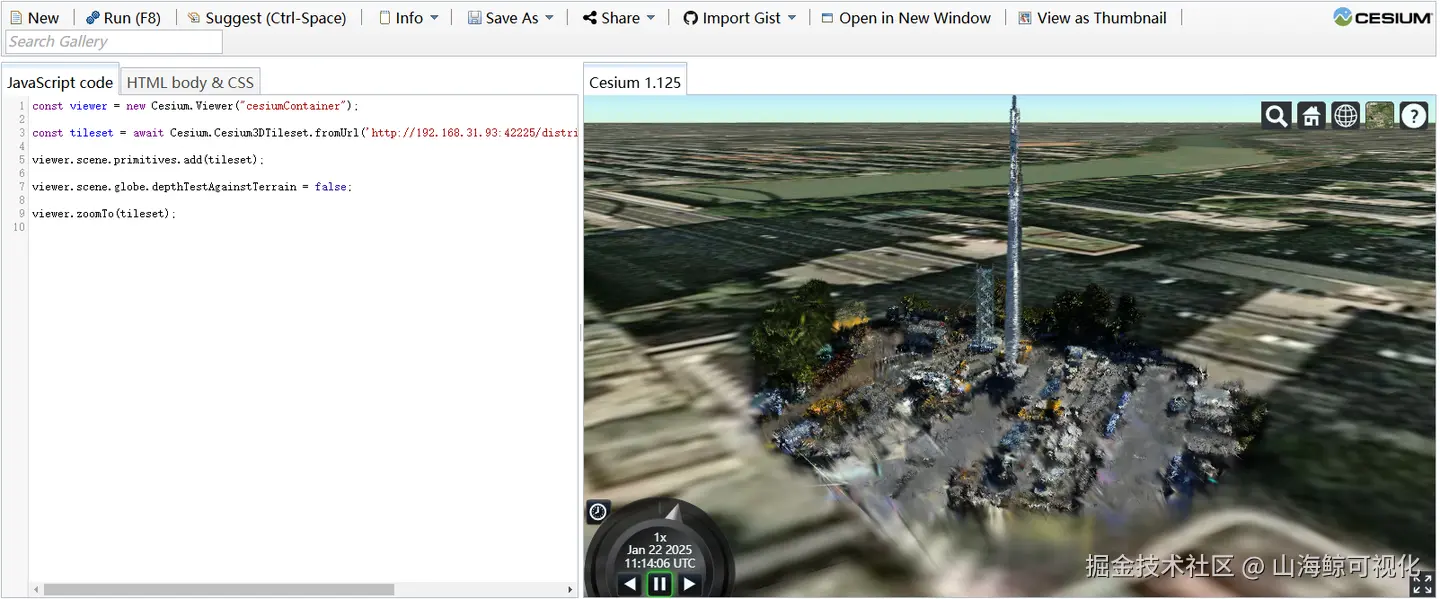Focus the Search Gallery input field
This screenshot has height=599, width=1440.
tap(114, 42)
